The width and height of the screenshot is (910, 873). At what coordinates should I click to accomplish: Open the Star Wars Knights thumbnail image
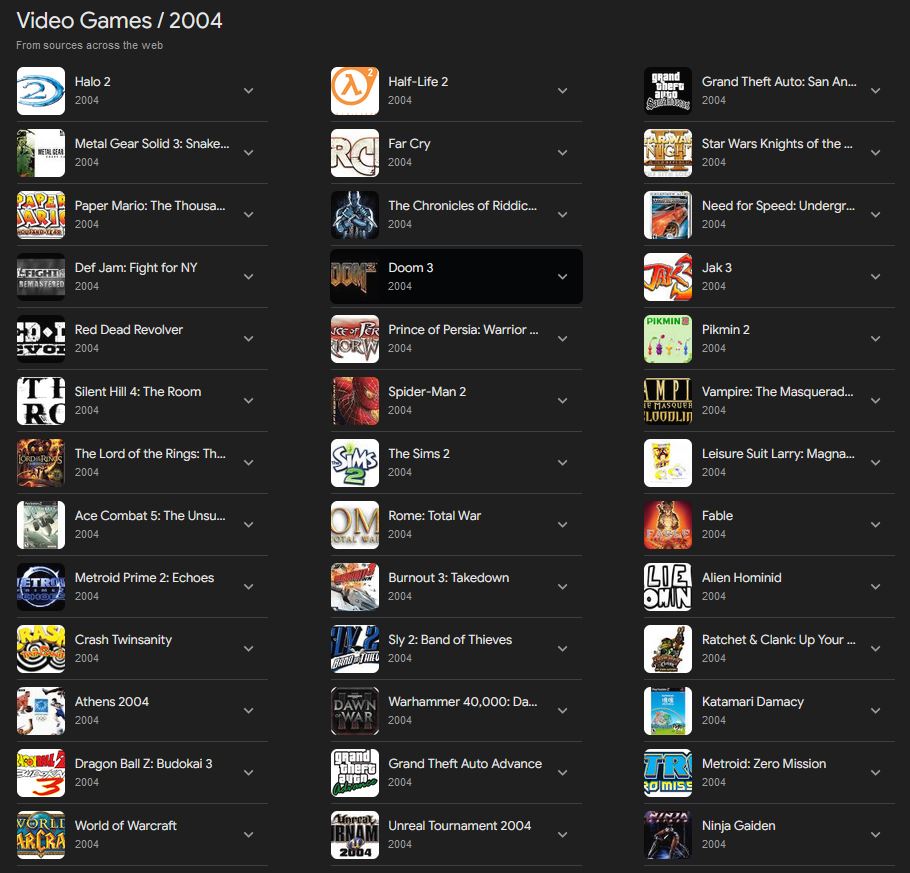pos(668,153)
